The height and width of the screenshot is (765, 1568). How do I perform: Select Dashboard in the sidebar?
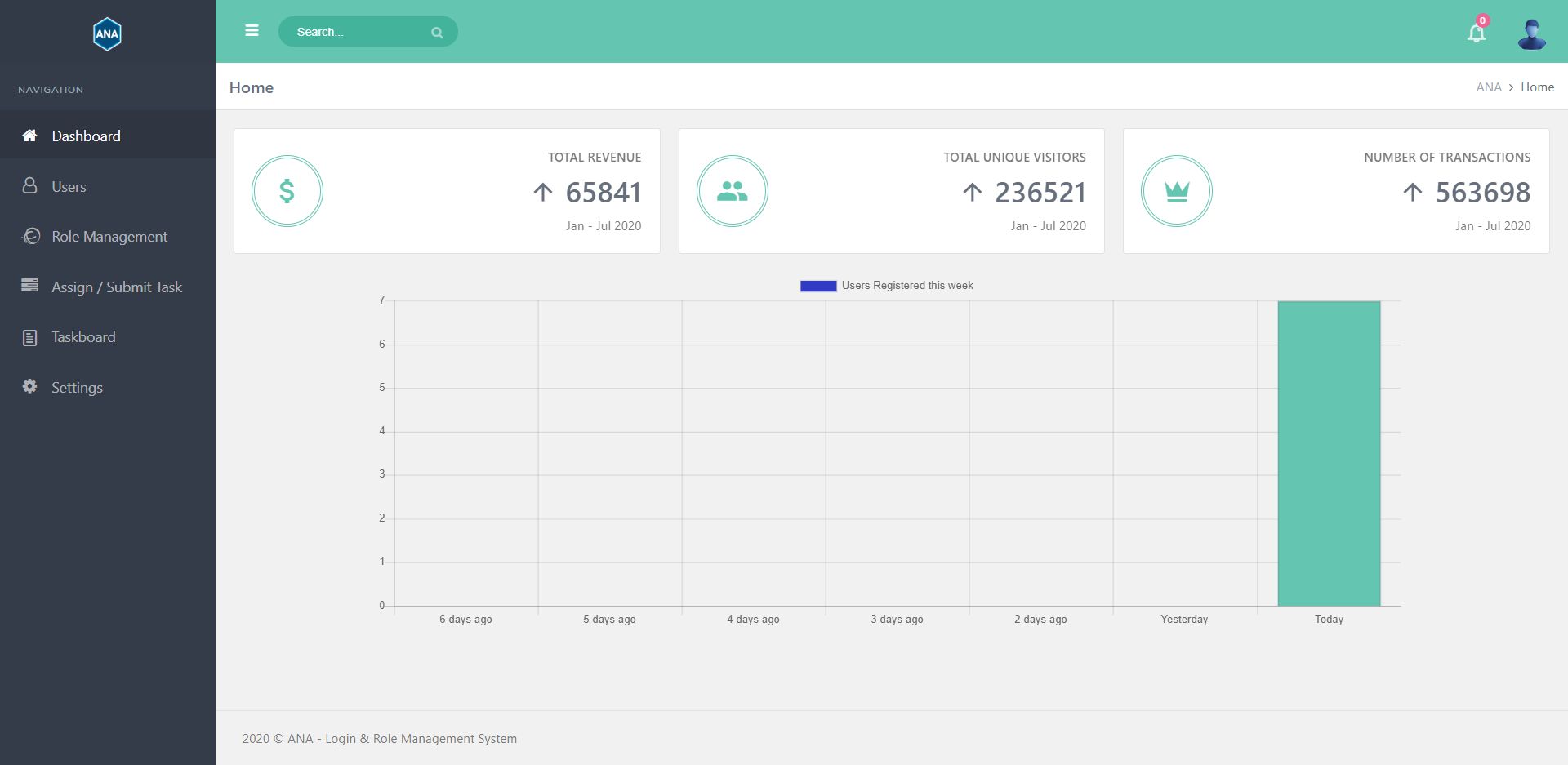pyautogui.click(x=86, y=136)
